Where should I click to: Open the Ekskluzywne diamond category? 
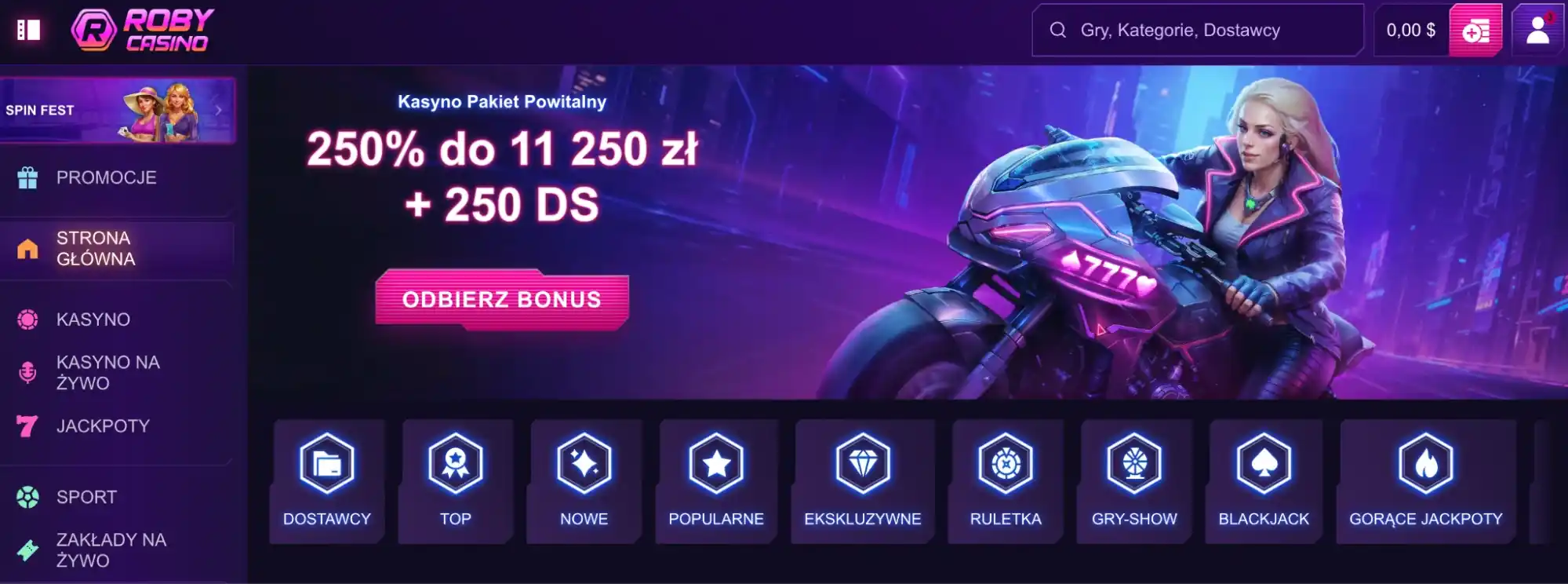pos(863,481)
